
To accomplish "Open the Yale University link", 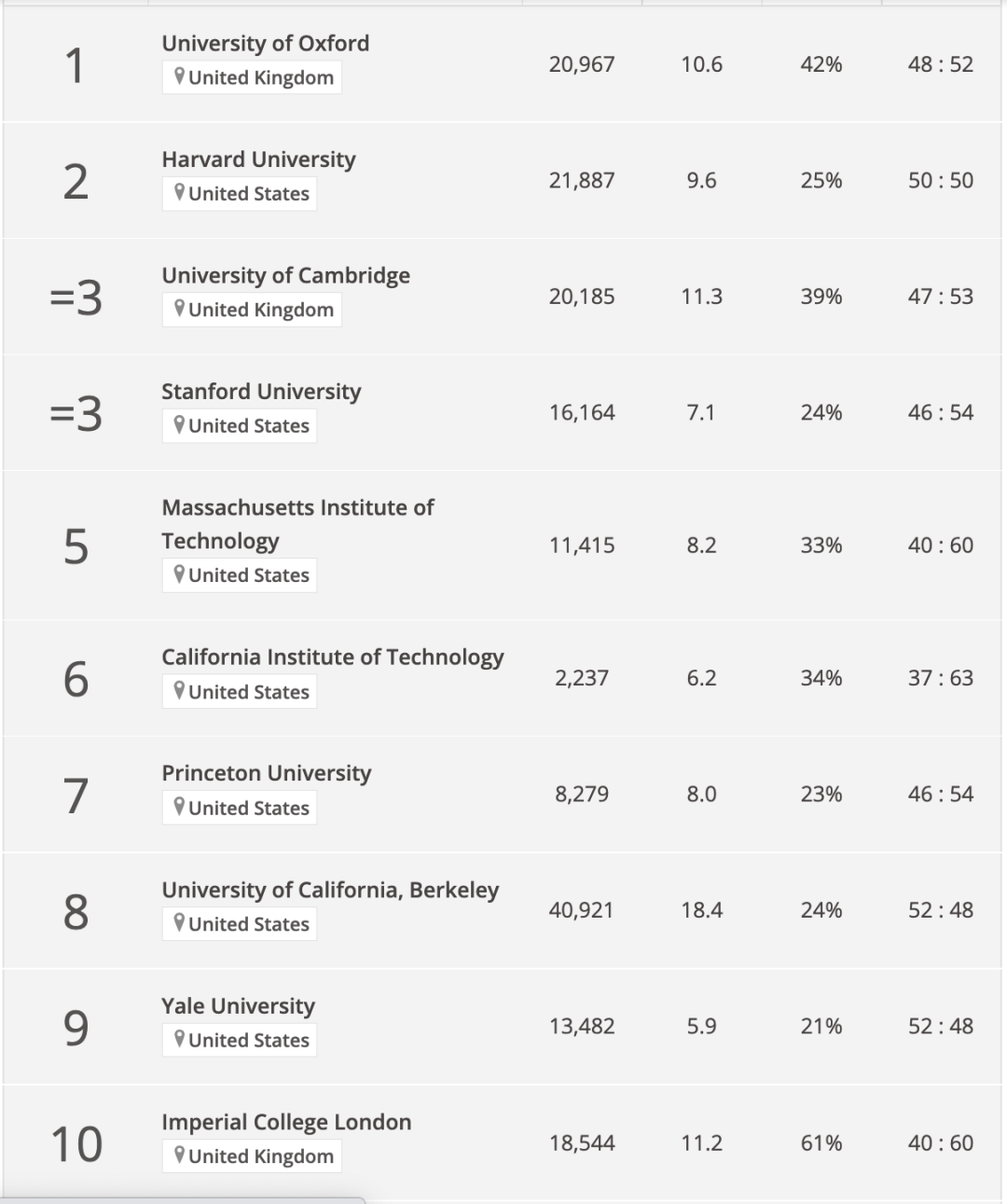I will 238,1006.
